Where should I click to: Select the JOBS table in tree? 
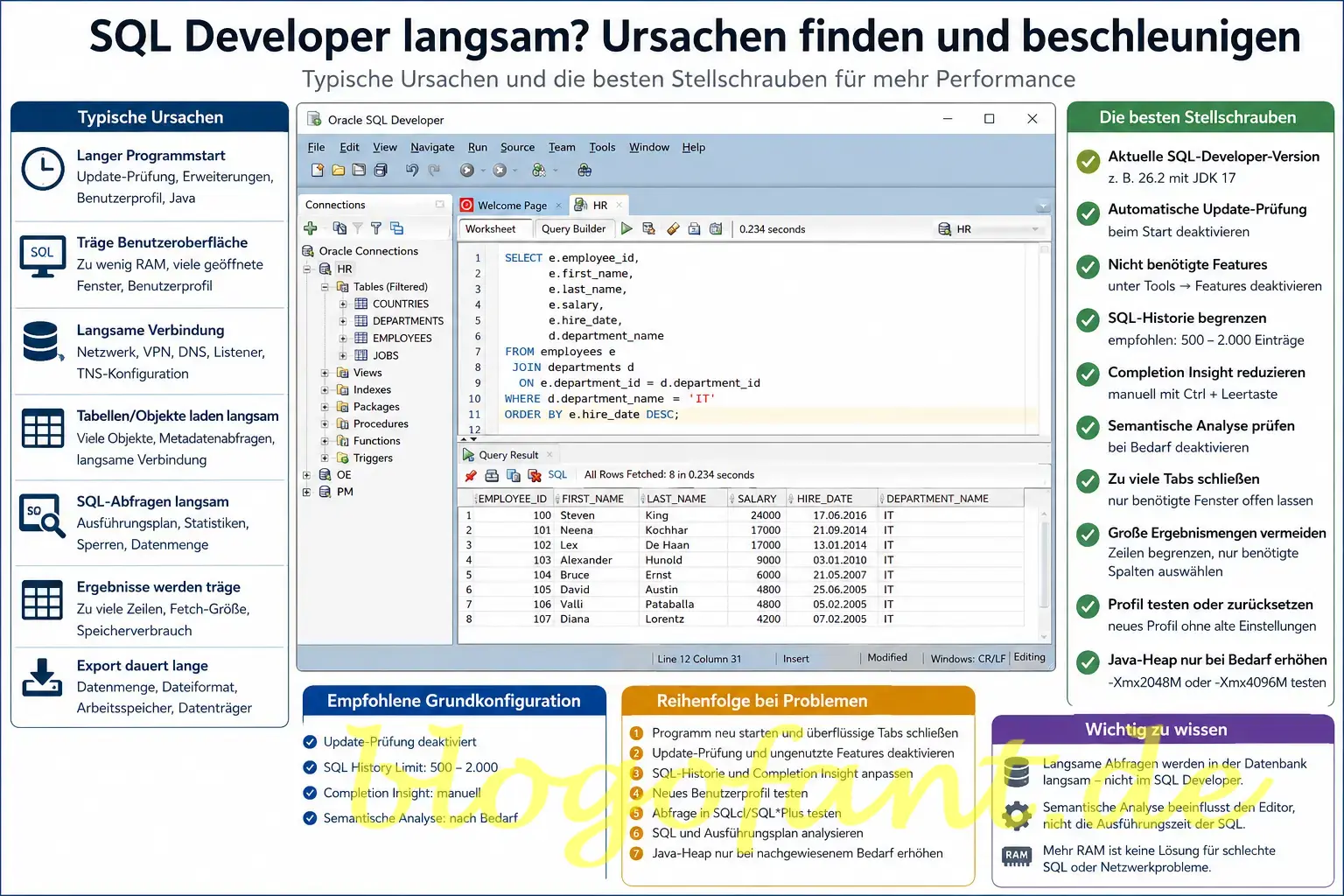point(385,356)
